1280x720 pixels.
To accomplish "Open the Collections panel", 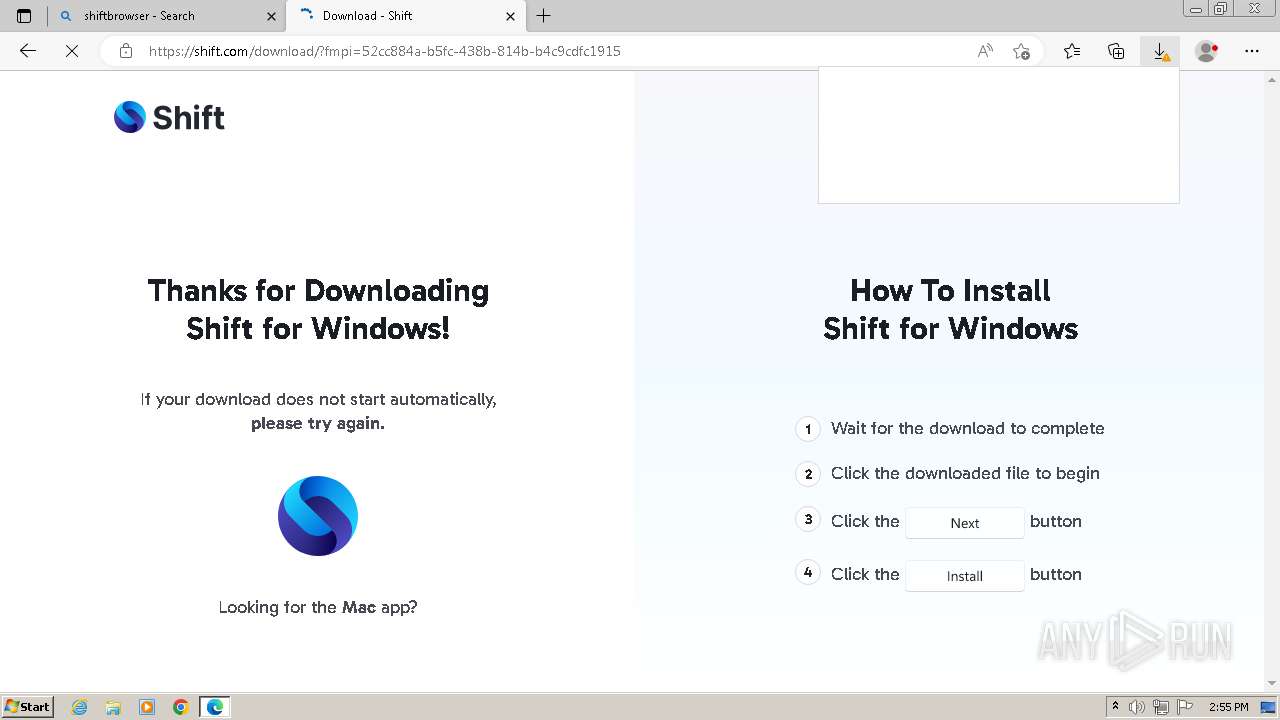I will point(1116,51).
